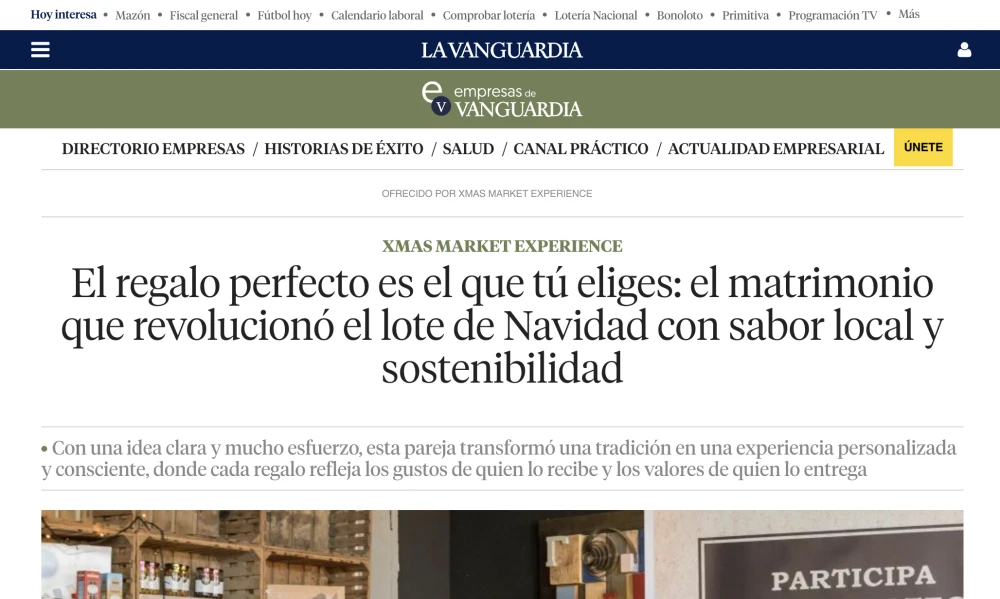Follow the Mazón trending link
This screenshot has height=599, width=1000.
[x=133, y=15]
